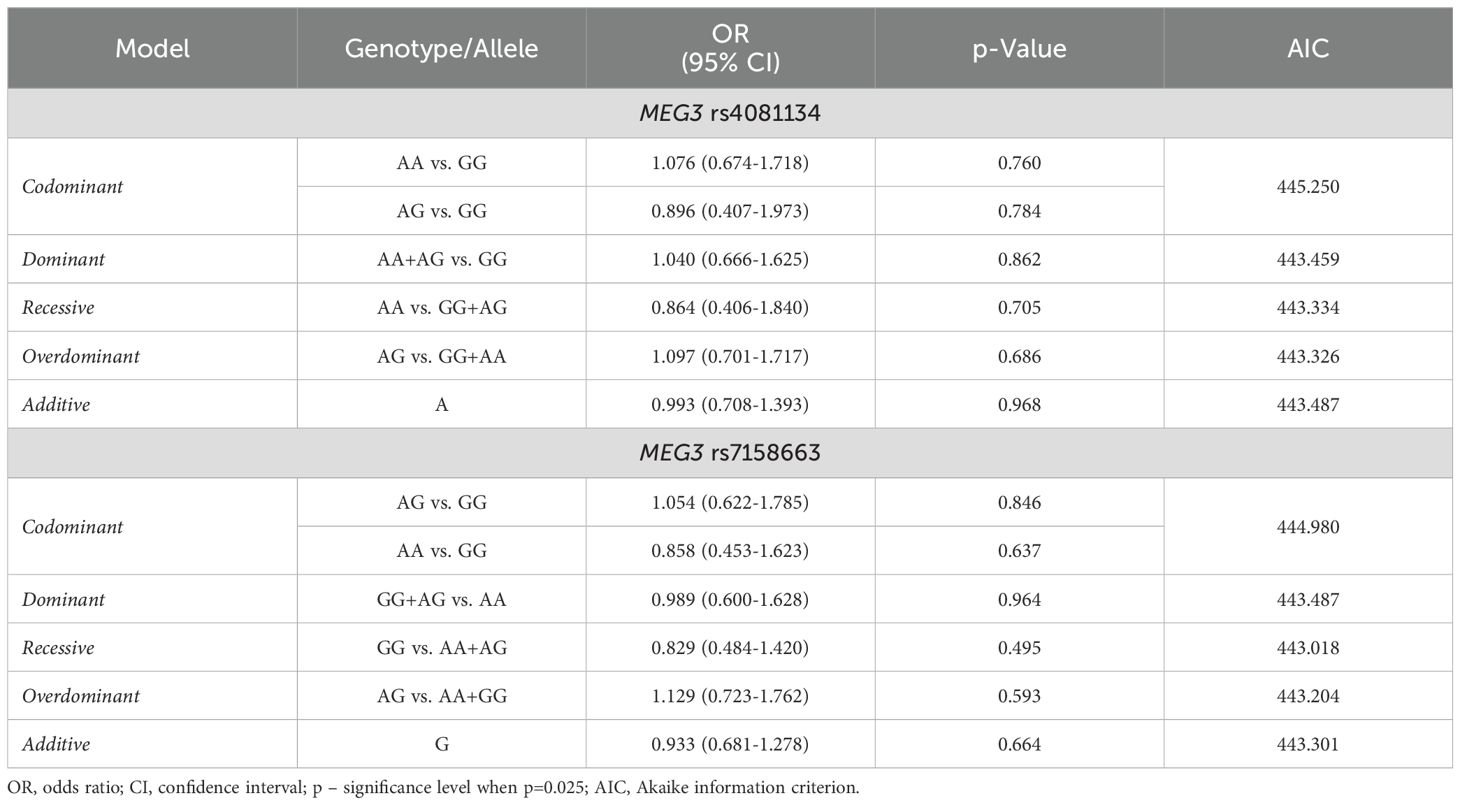Click the Genotype/Allele column header
The width and height of the screenshot is (1460, 805).
click(x=441, y=48)
